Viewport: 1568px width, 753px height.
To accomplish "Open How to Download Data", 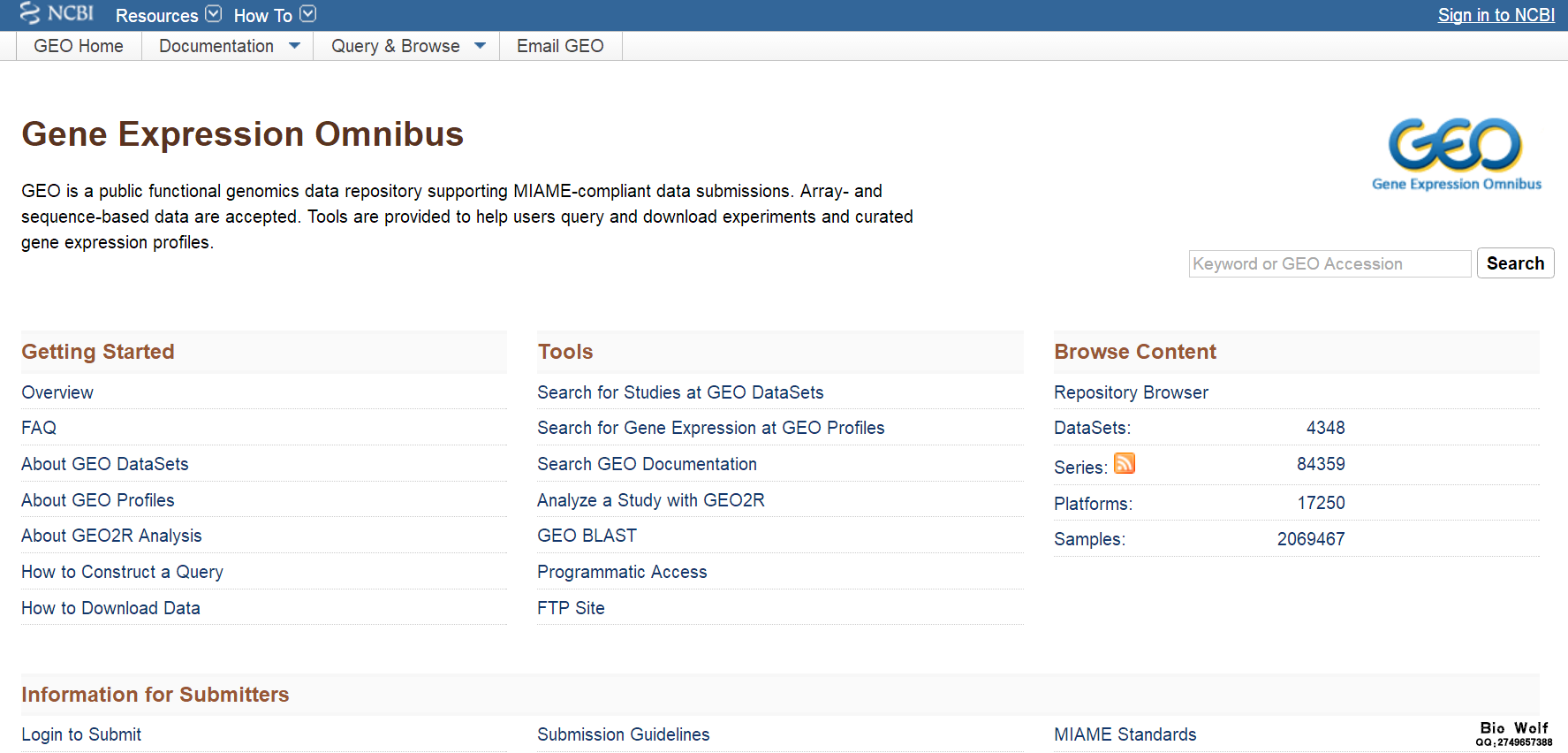I will tap(110, 608).
